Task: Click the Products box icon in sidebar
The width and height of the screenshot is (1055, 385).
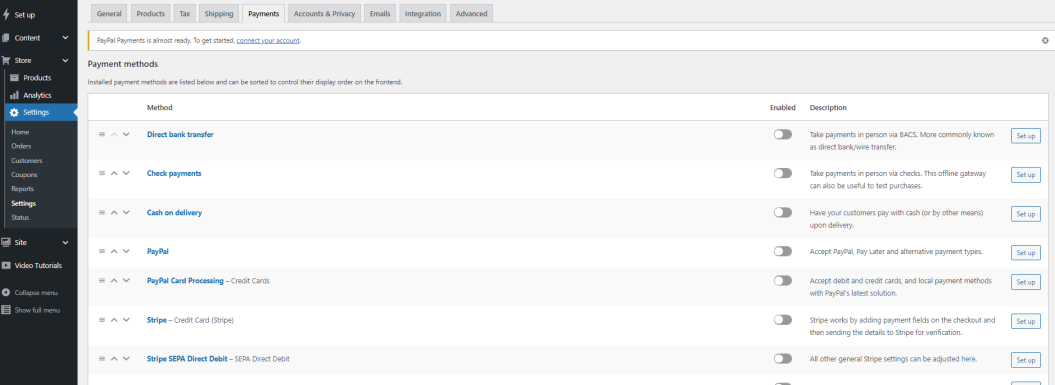Action: coord(15,77)
